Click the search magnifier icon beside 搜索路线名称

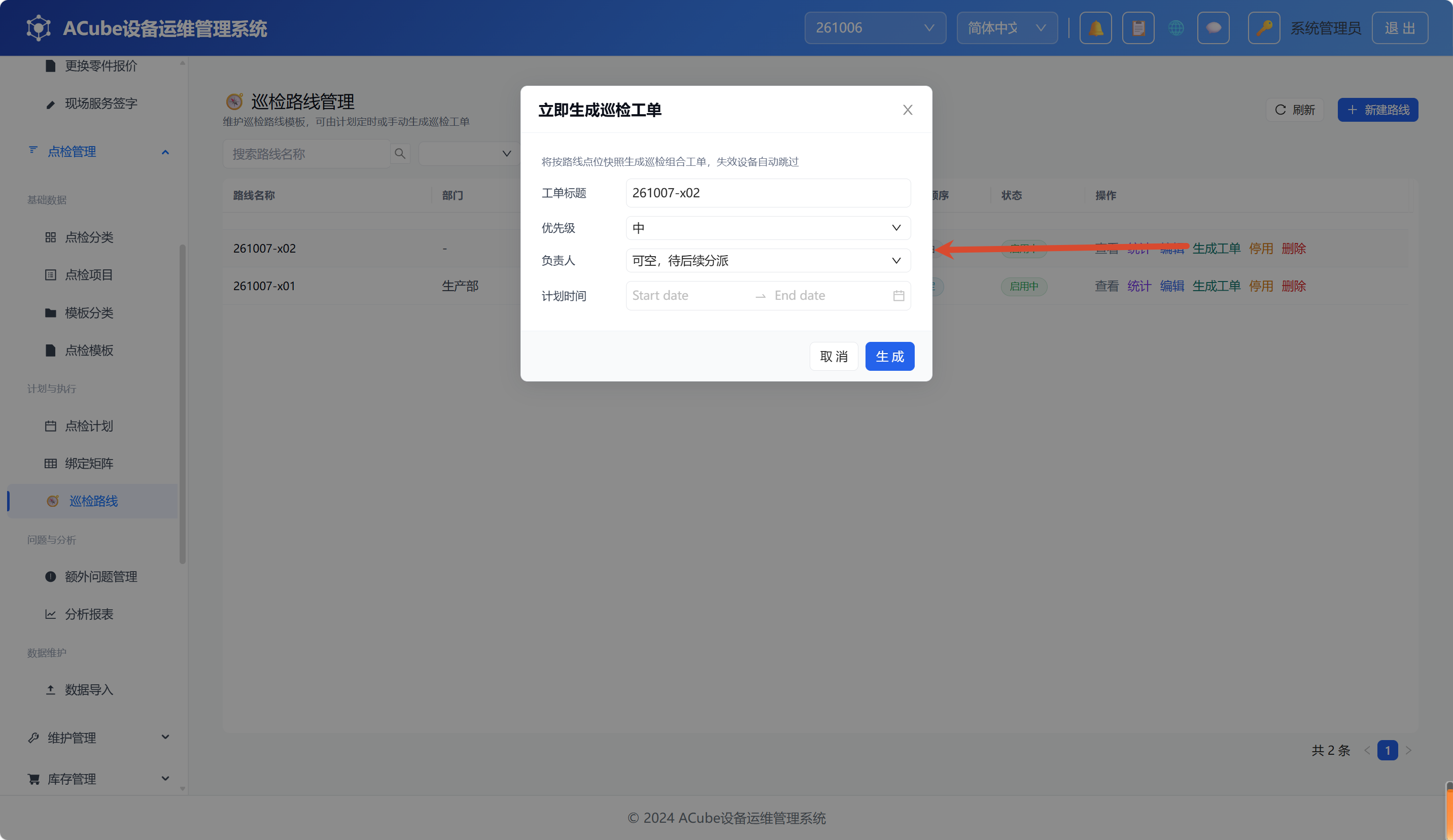(x=400, y=154)
